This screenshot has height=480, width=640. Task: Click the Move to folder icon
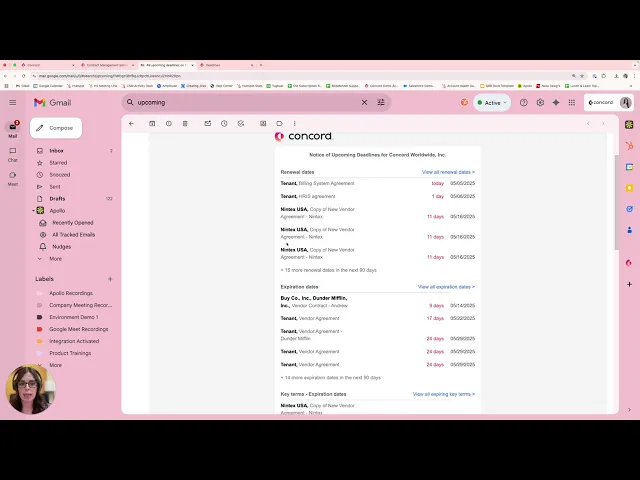263,124
